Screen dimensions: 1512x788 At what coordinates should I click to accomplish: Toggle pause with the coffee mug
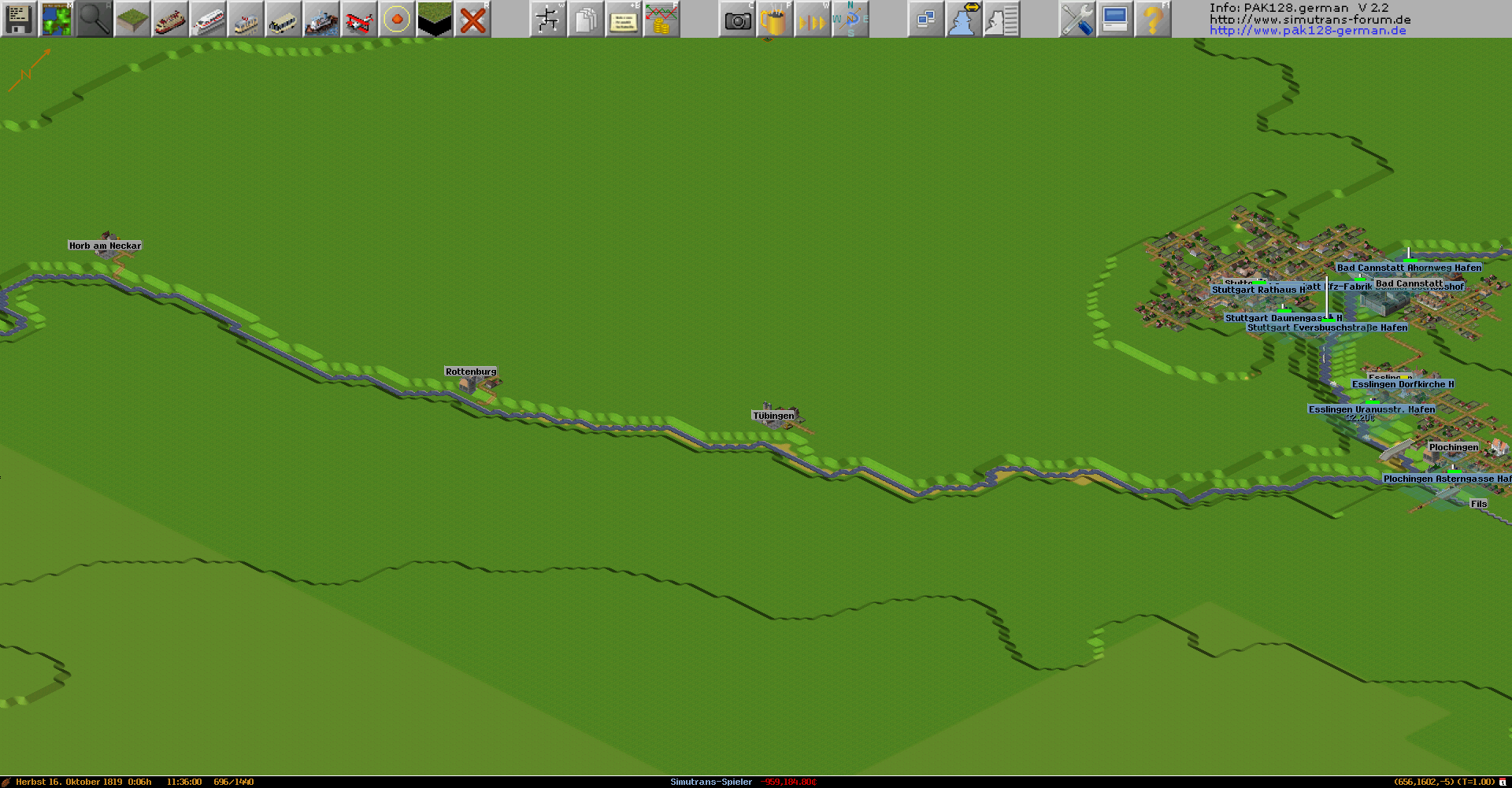pyautogui.click(x=774, y=19)
